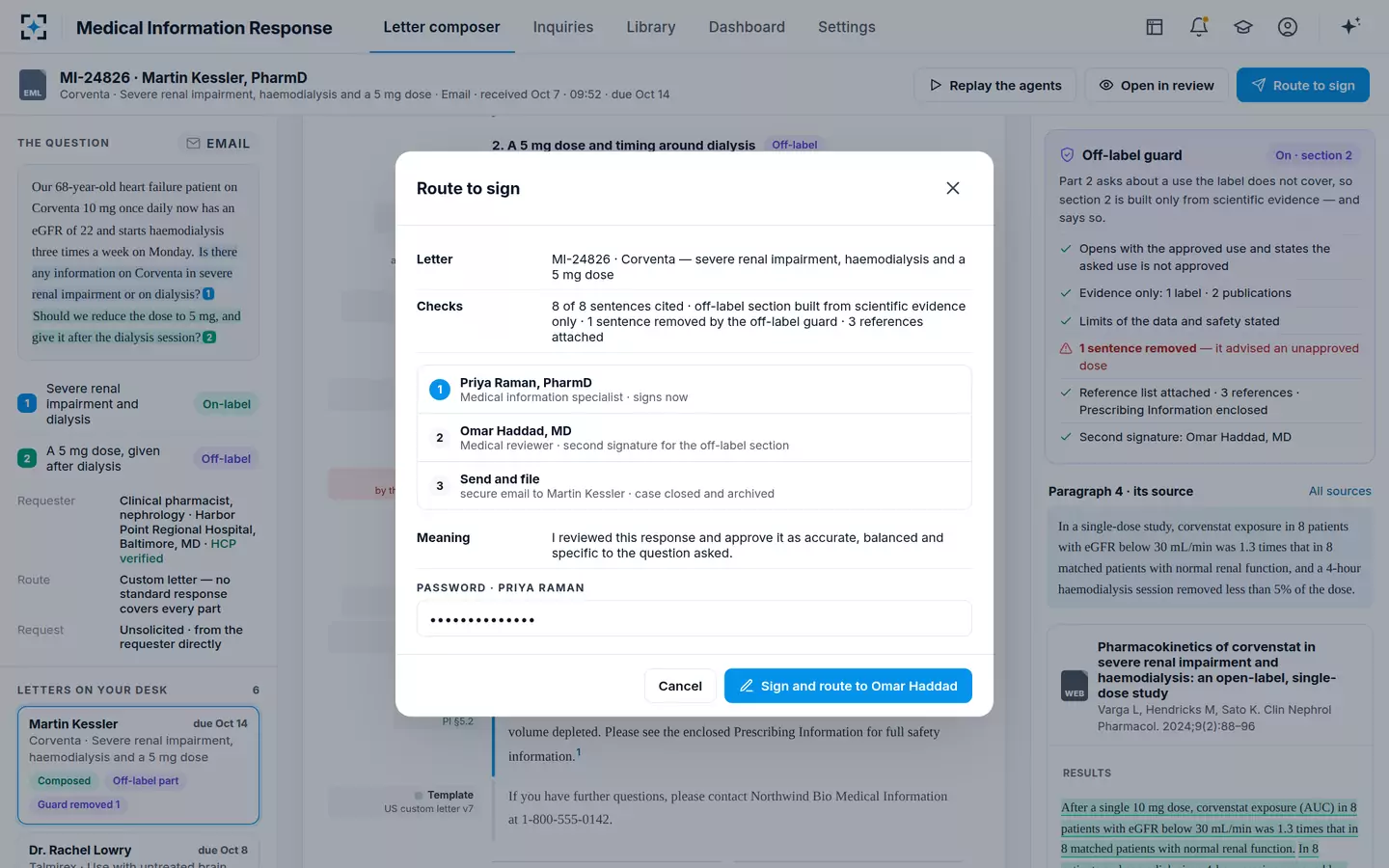Click the graduation cap training icon
The height and width of the screenshot is (868, 1389).
tap(1243, 27)
